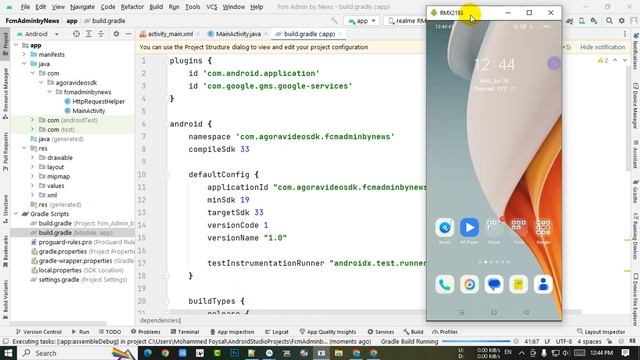Viewport: 640px width, 360px height.
Task: Tap the phone Home navigation button
Action: pyautogui.click(x=494, y=312)
